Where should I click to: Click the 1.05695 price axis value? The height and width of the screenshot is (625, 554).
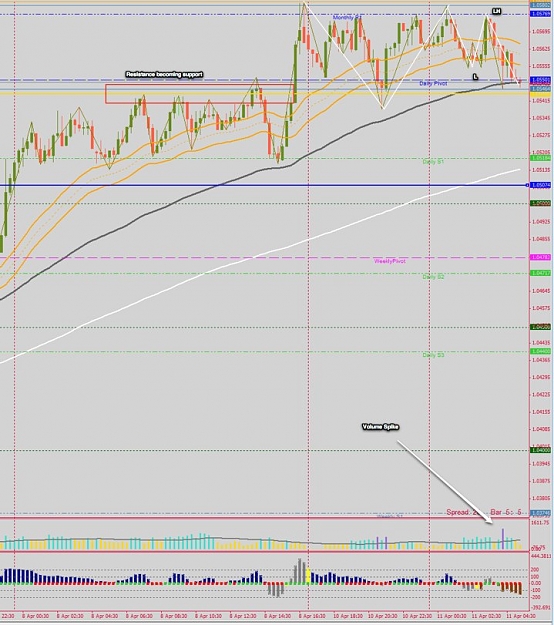pyautogui.click(x=541, y=31)
